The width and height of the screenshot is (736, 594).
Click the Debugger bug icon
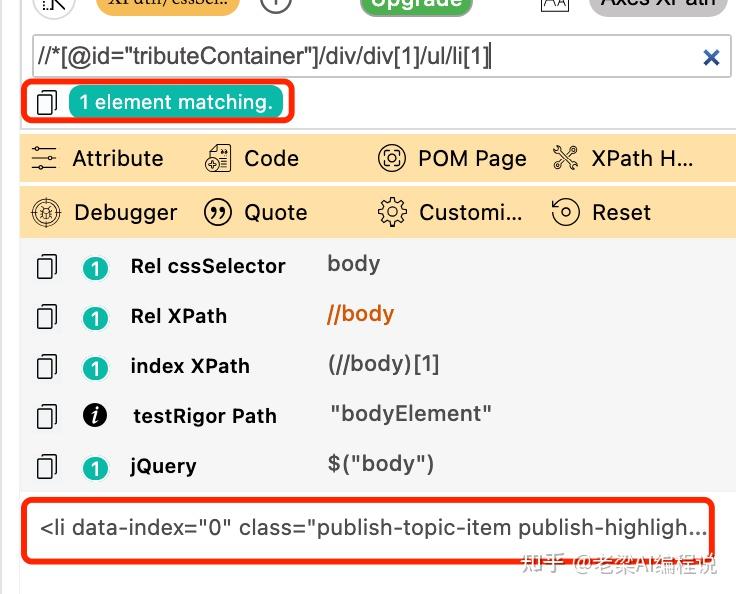point(46,212)
